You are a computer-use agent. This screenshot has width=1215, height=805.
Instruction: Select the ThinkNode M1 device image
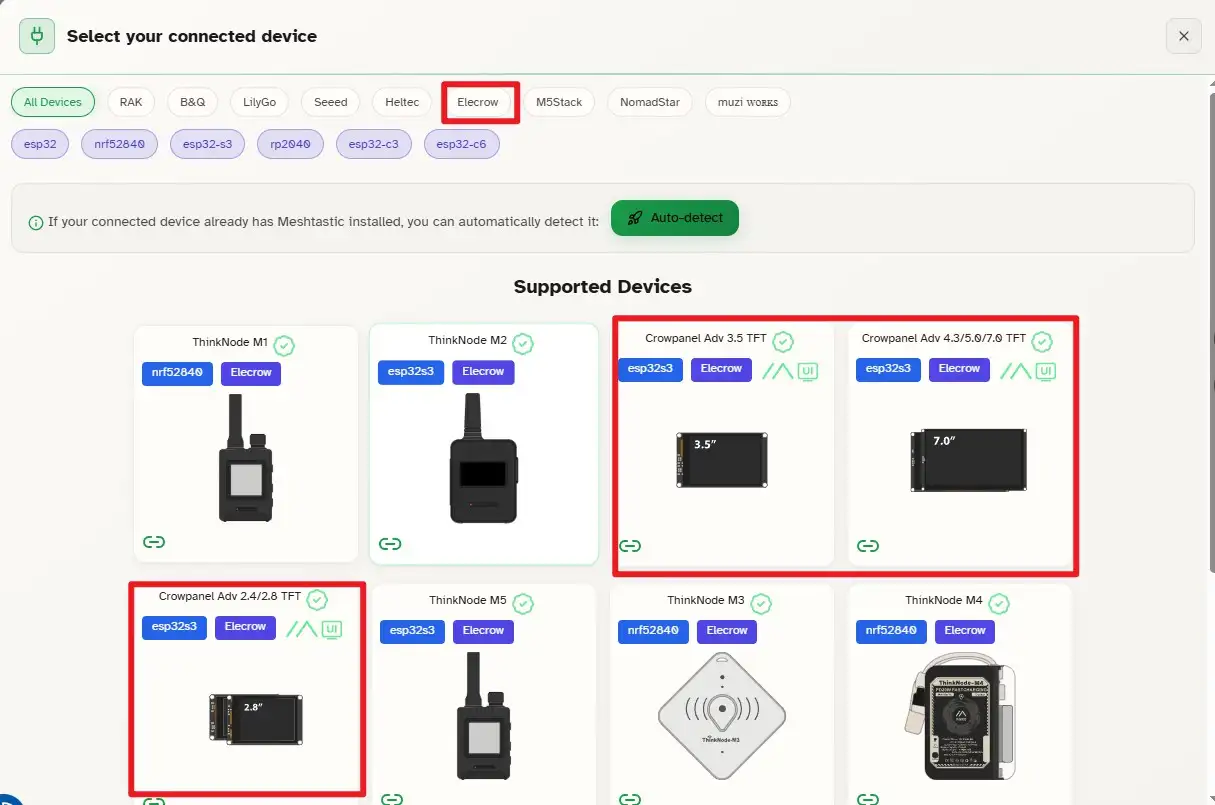pos(245,460)
